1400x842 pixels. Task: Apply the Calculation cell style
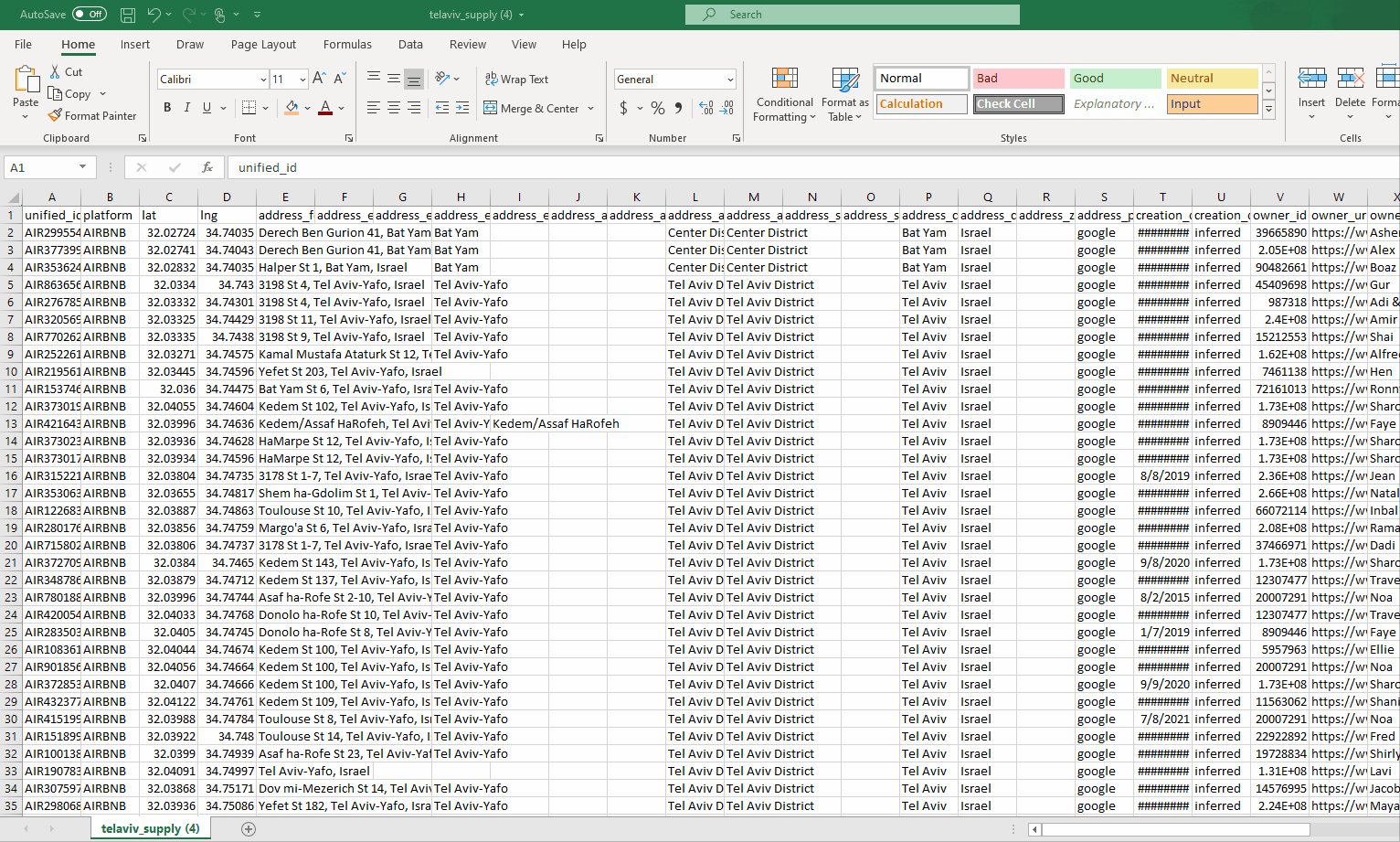(921, 104)
